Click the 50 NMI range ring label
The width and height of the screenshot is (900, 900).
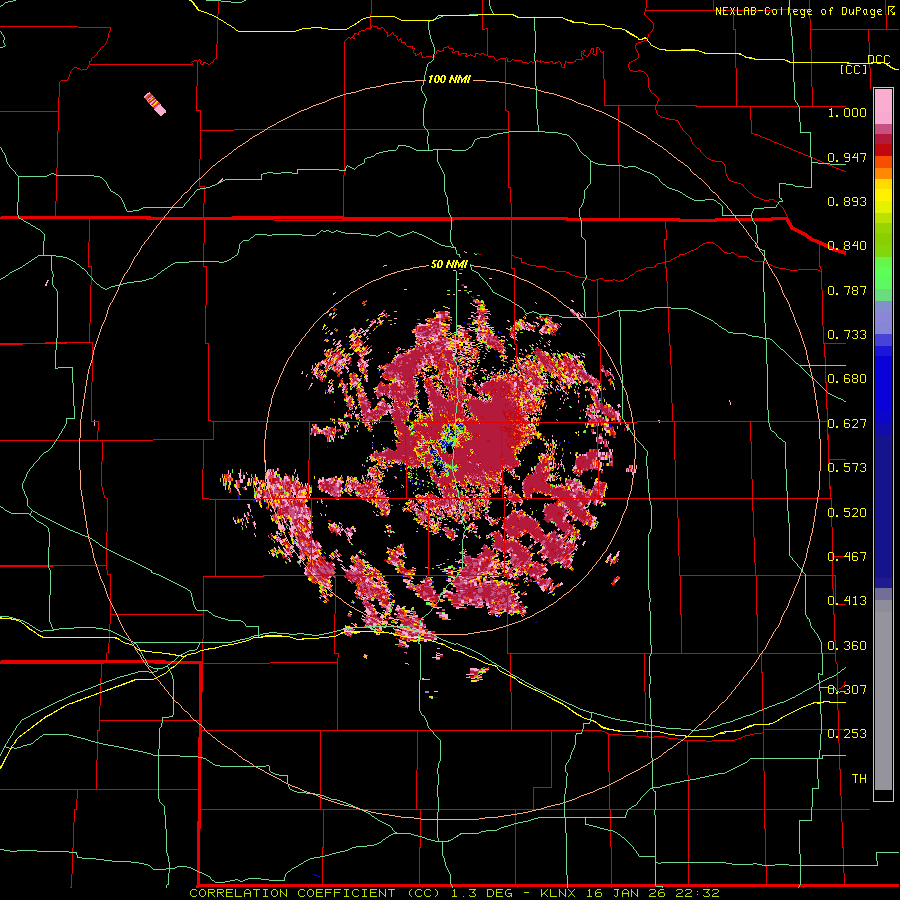click(449, 265)
